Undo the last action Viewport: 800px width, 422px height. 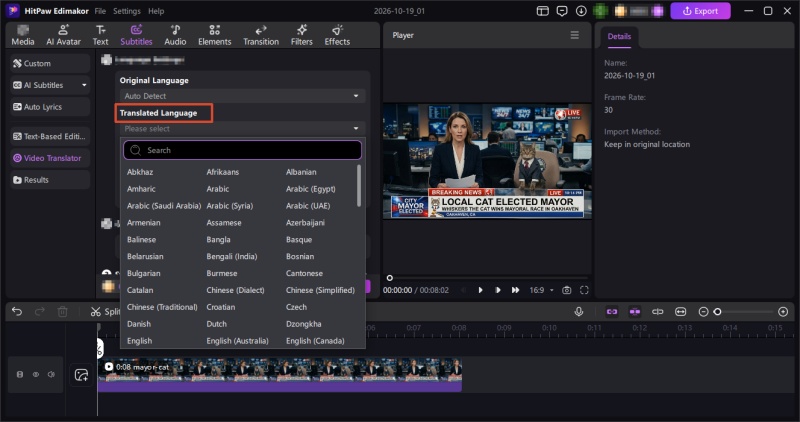click(x=17, y=311)
